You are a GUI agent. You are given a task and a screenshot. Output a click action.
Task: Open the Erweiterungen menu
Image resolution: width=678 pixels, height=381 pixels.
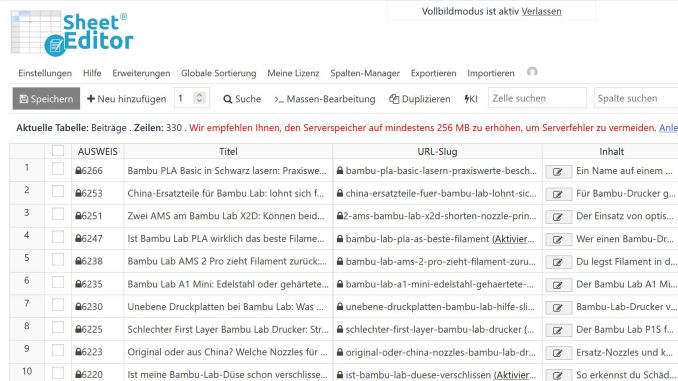click(x=141, y=74)
